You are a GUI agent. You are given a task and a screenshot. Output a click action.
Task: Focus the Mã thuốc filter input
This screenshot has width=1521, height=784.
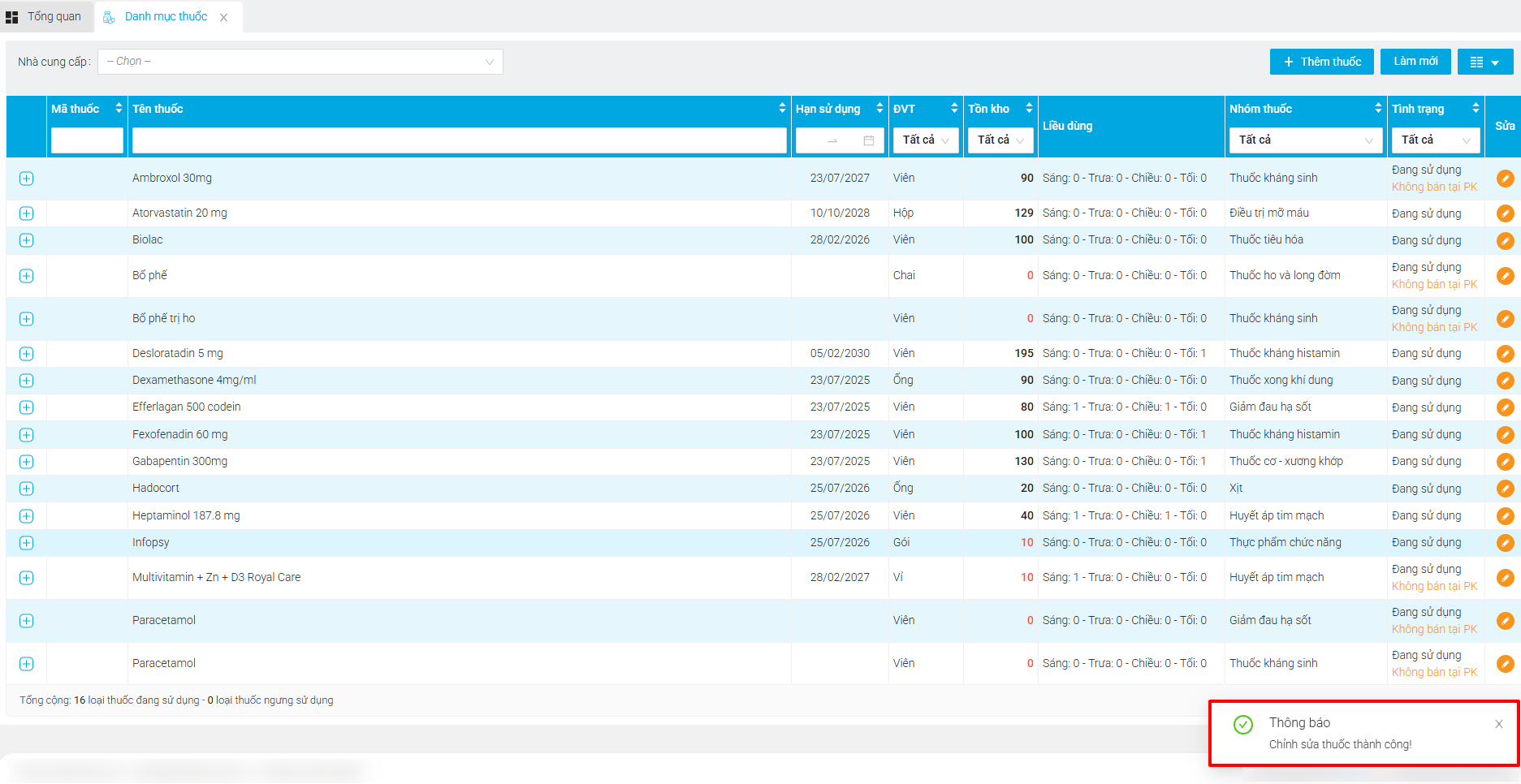point(87,140)
